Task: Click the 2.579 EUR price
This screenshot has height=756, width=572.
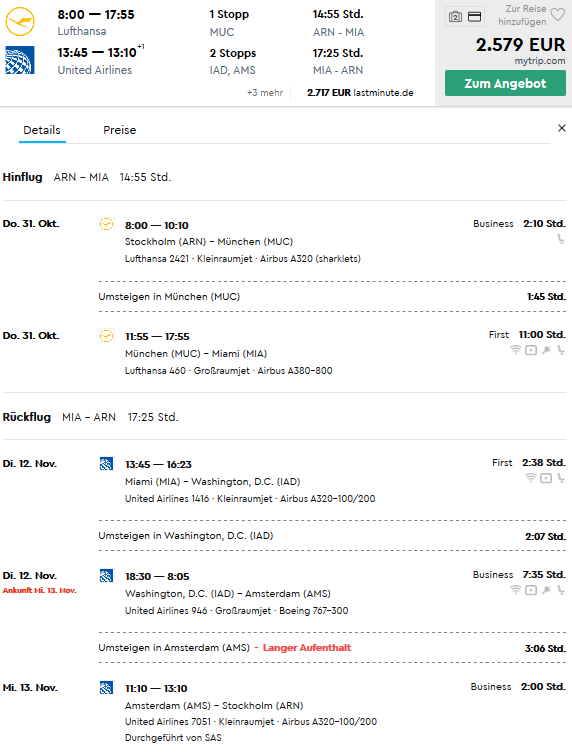Action: [x=520, y=44]
